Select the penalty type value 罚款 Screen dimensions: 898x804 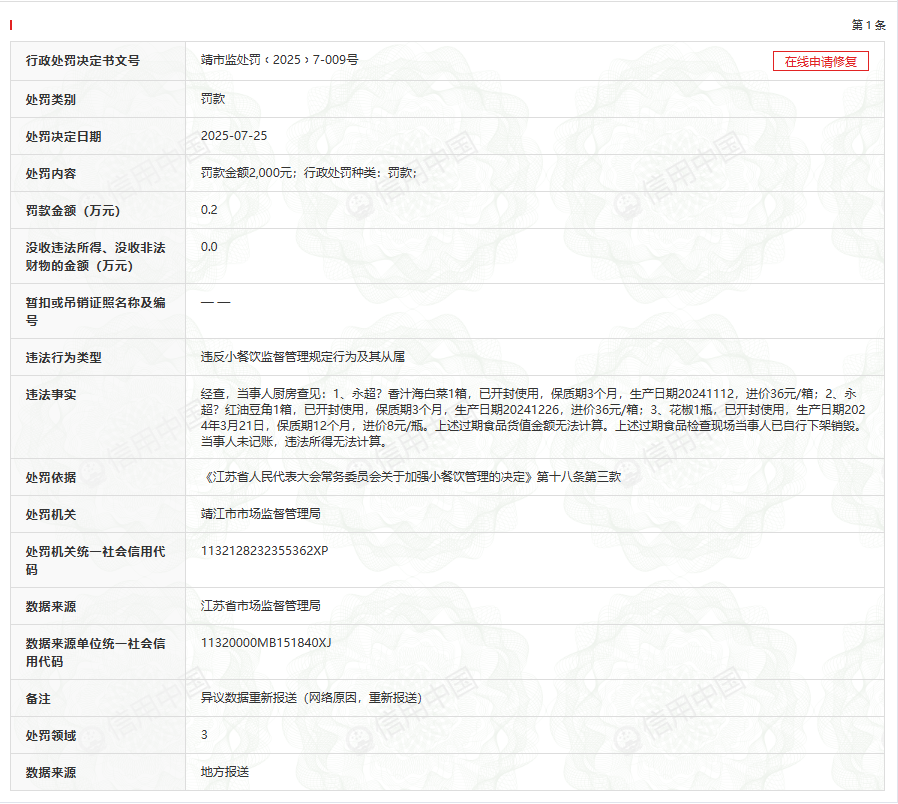pyautogui.click(x=213, y=98)
